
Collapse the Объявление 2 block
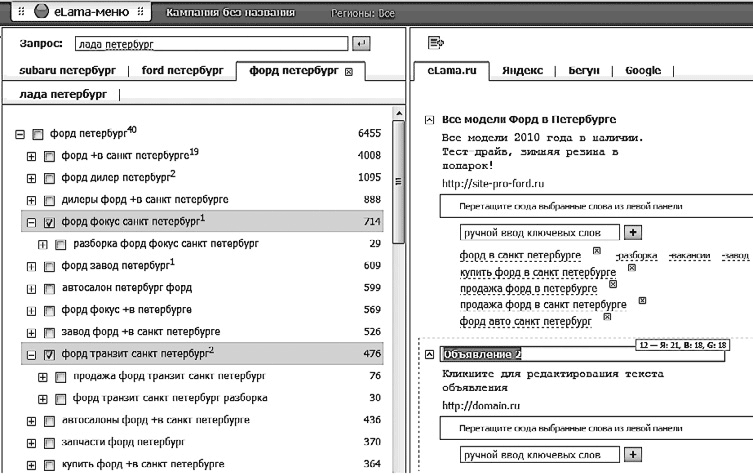point(430,354)
